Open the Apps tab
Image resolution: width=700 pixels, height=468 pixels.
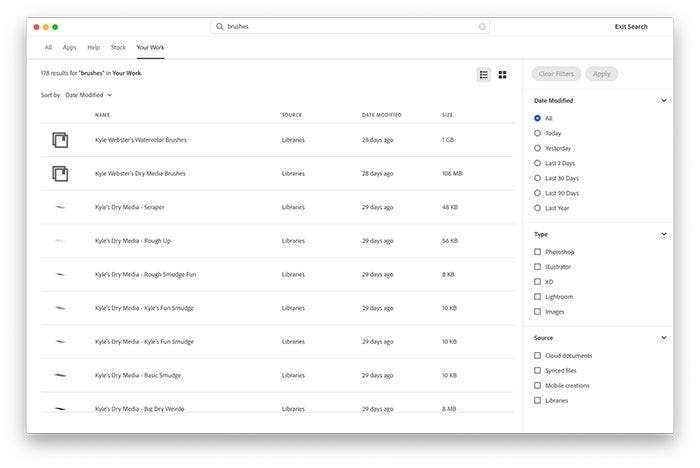(69, 47)
